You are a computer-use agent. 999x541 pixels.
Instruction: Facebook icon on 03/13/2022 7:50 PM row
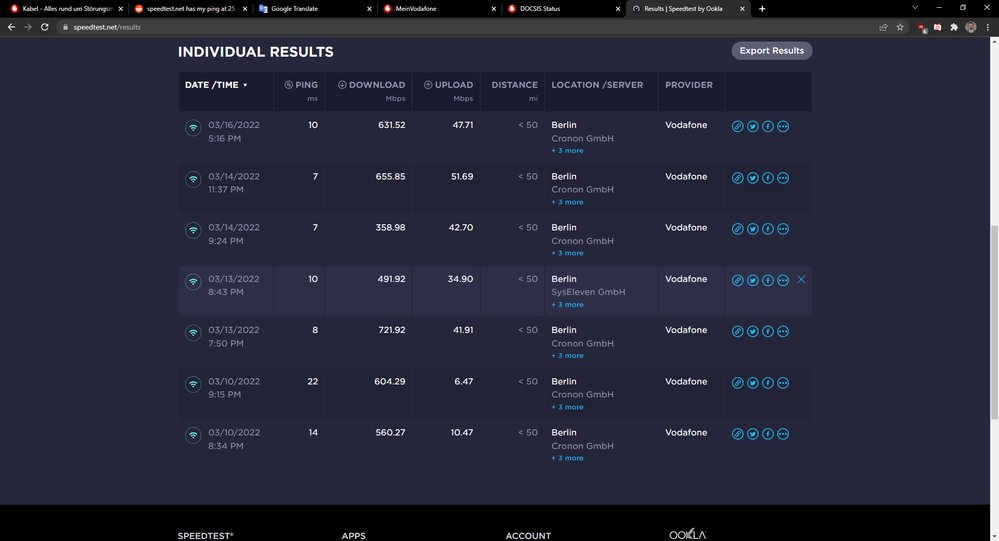[x=768, y=331]
